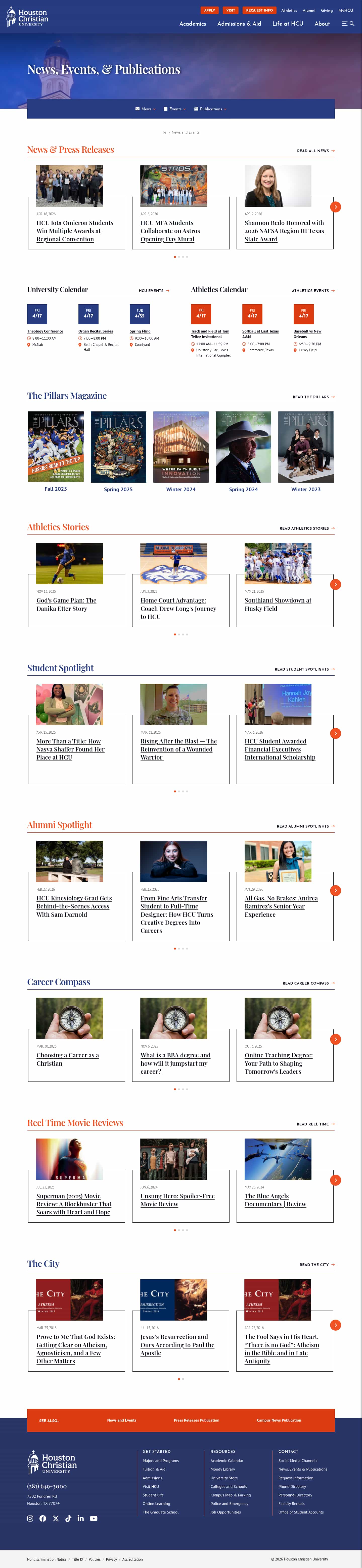This screenshot has width=362, height=1568.
Task: Click the ATHLETICS EVENTS link
Action: click(x=313, y=291)
